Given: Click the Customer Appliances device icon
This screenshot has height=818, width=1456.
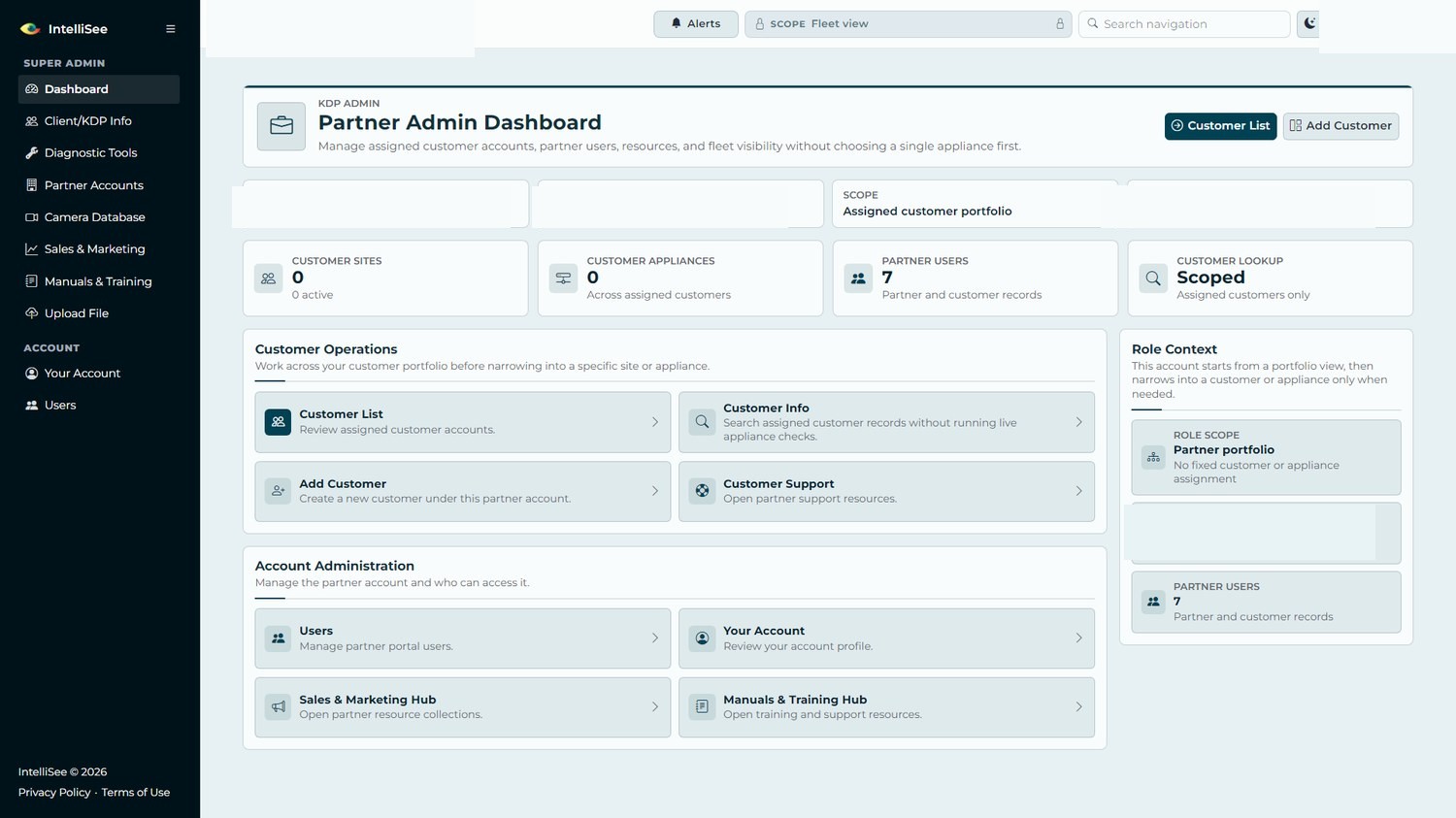Looking at the screenshot, I should click(x=563, y=278).
